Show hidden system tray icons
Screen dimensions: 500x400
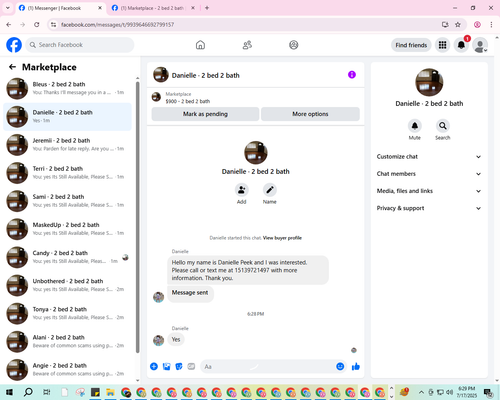[x=421, y=392]
